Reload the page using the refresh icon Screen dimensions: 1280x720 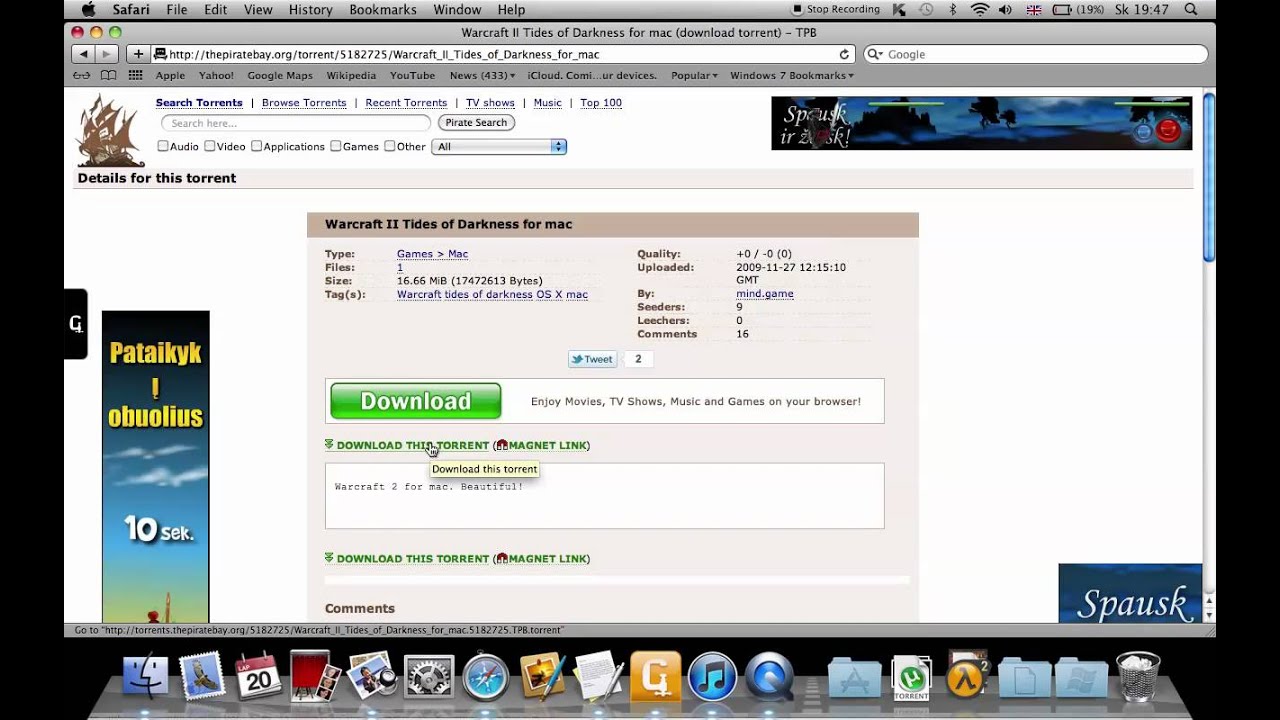coord(844,55)
